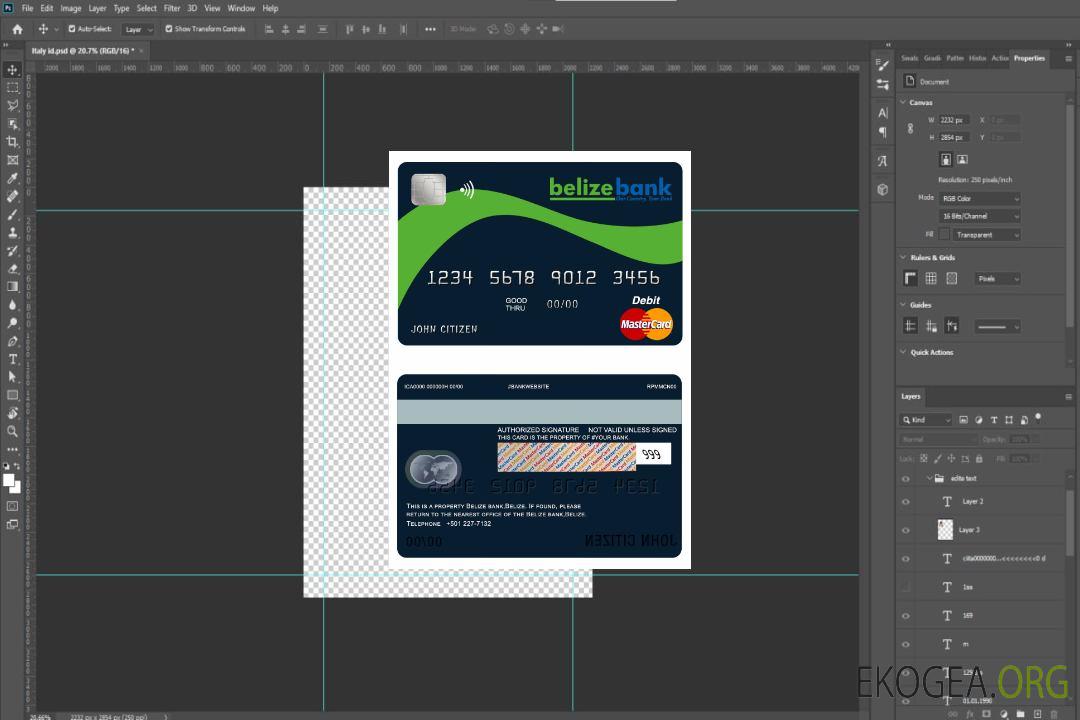Image resolution: width=1080 pixels, height=720 pixels.
Task: Switch to the History panel tab
Action: point(977,58)
